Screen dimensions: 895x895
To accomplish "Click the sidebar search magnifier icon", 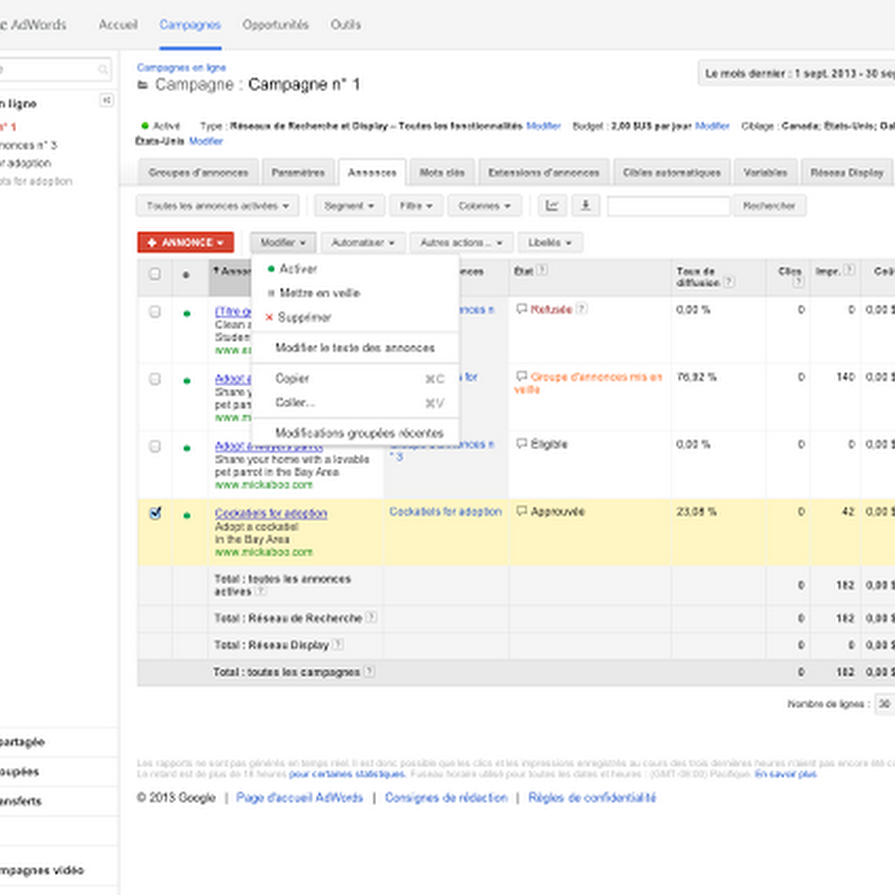I will tap(103, 70).
